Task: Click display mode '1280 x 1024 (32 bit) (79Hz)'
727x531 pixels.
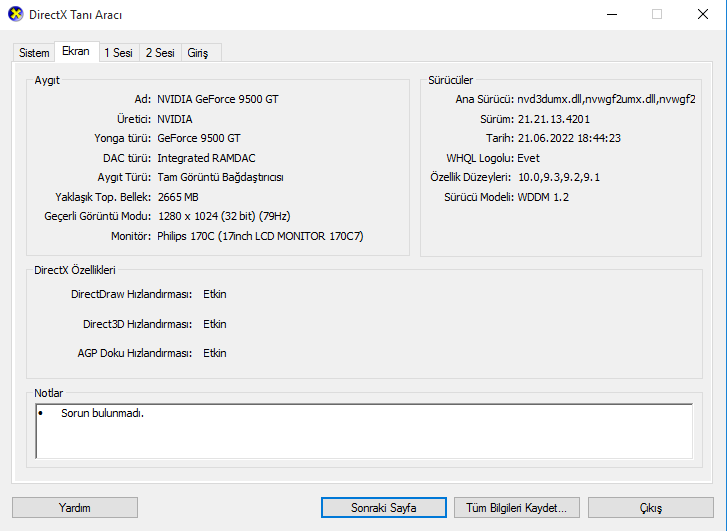Action: click(224, 216)
